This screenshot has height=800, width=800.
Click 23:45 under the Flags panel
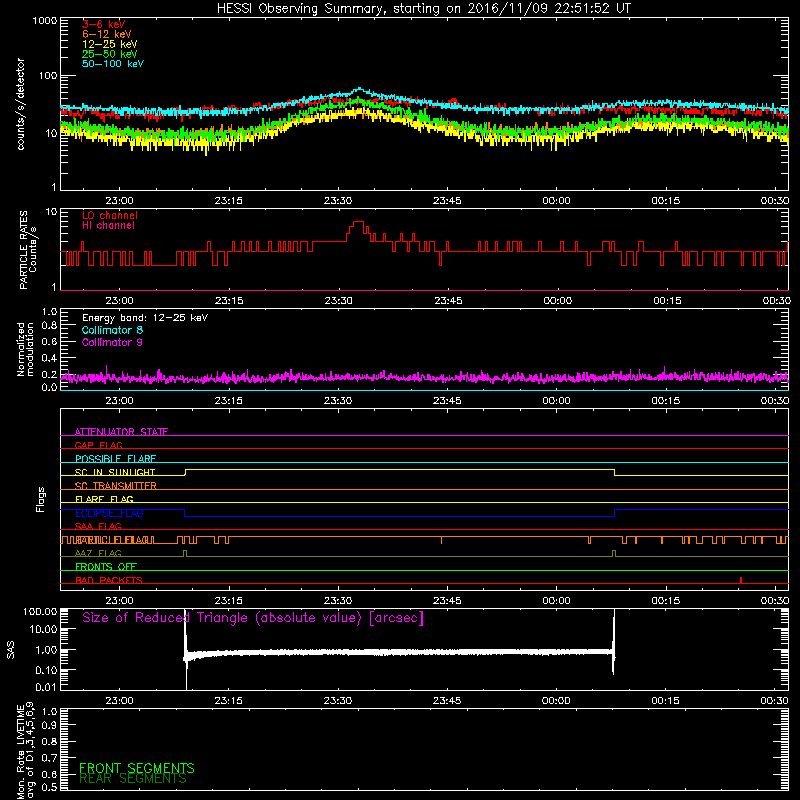click(x=447, y=601)
